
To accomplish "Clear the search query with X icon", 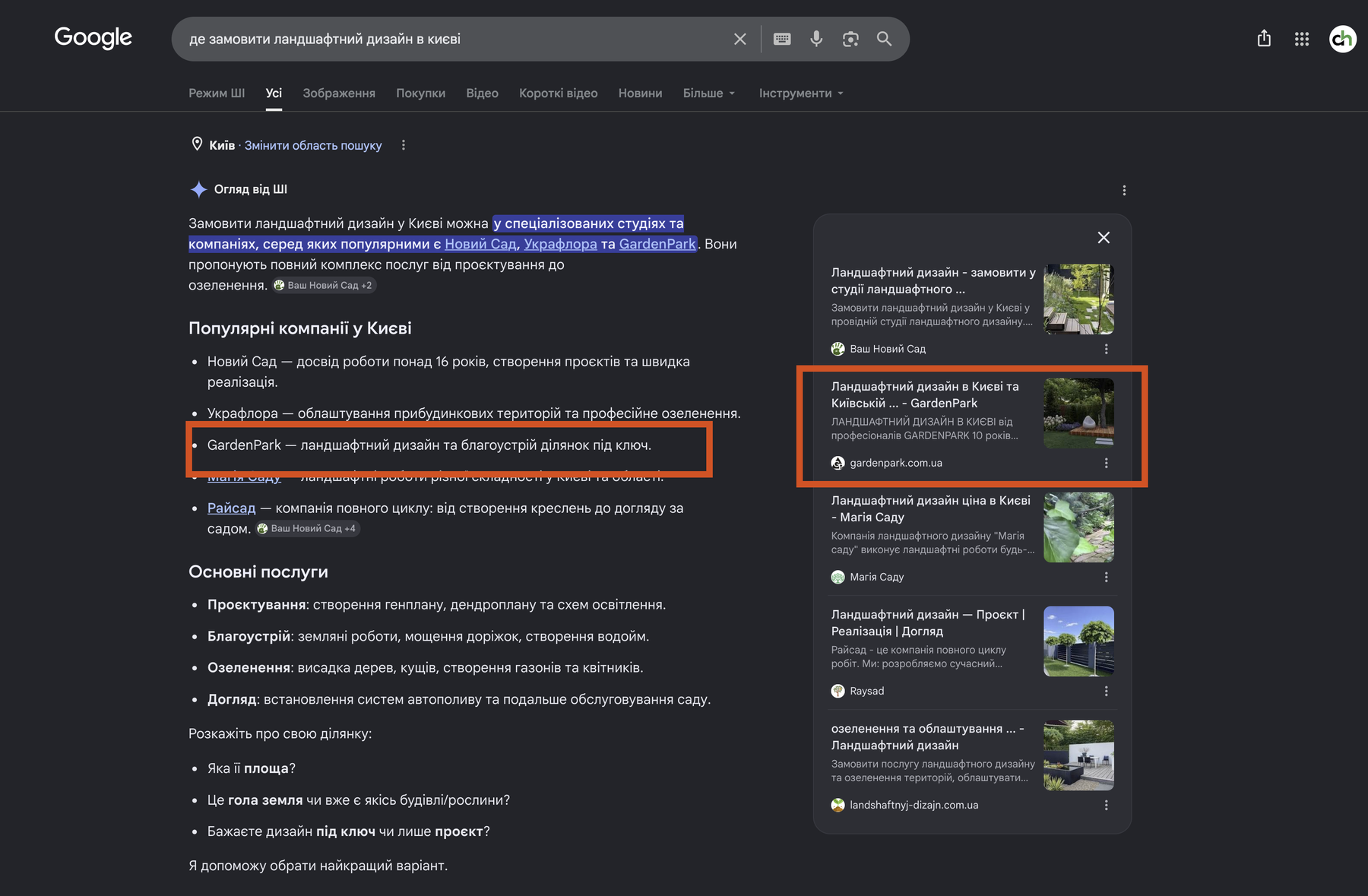I will point(739,39).
